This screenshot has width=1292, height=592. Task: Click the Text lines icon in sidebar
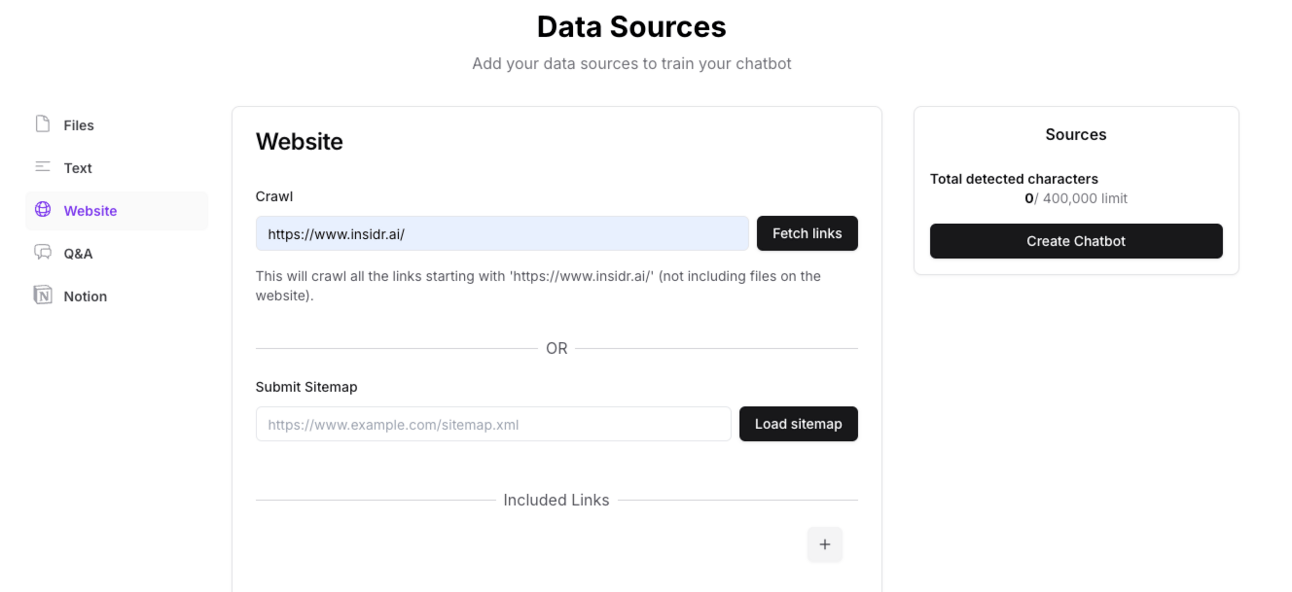click(43, 167)
